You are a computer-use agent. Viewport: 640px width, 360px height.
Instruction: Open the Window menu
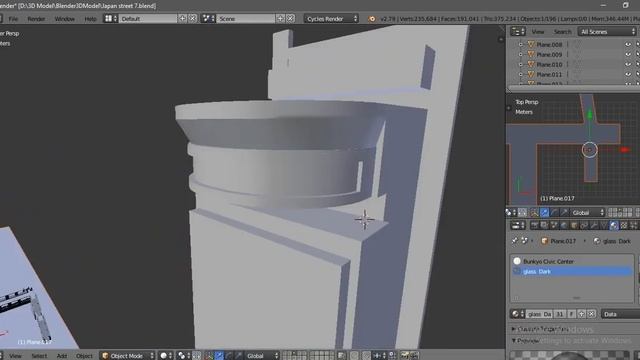pos(64,19)
